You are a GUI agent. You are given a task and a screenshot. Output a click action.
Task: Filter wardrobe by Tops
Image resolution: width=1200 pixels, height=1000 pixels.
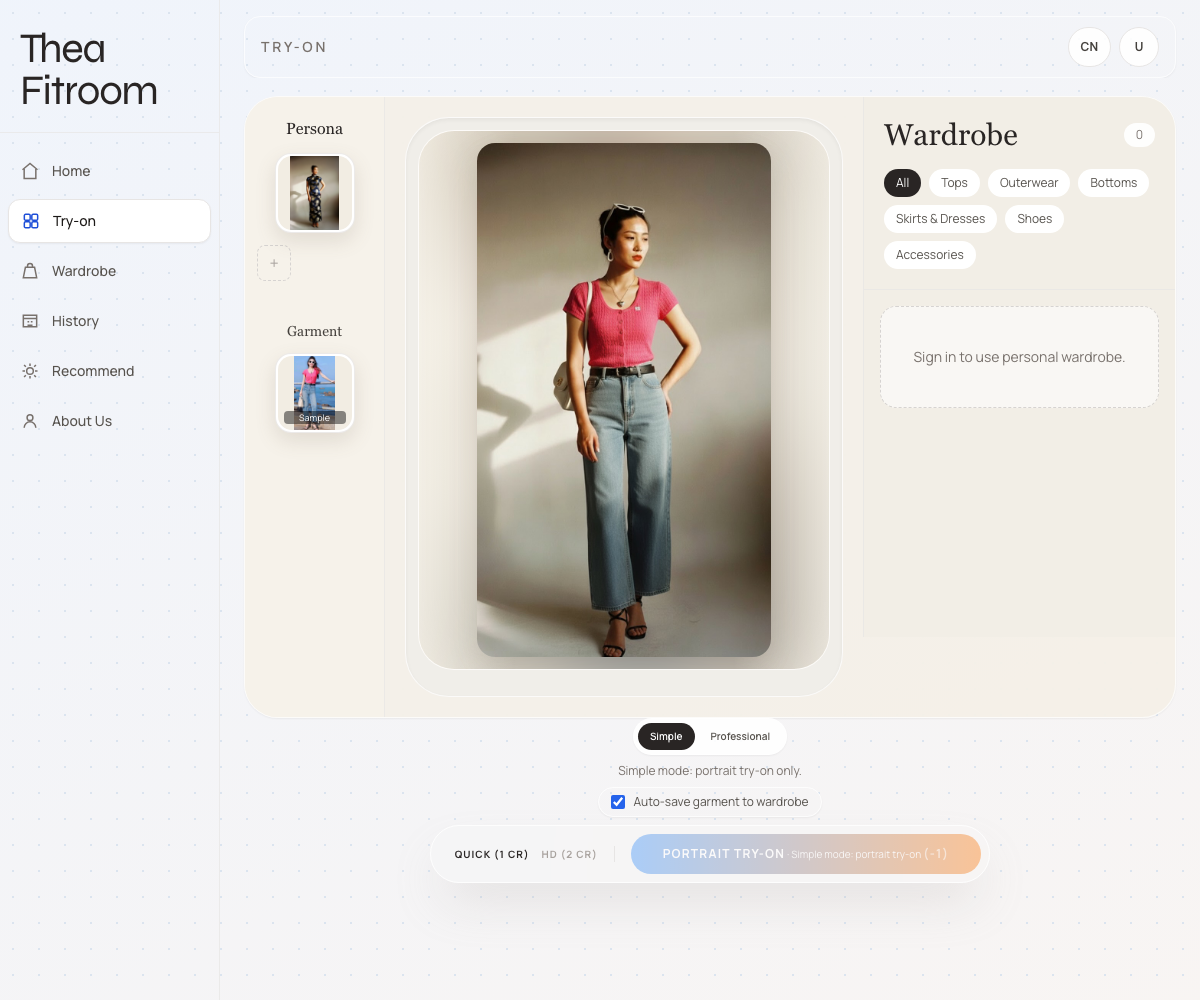click(954, 183)
